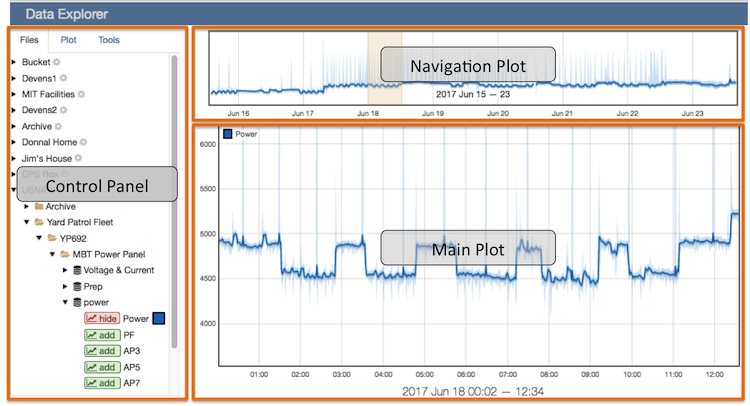This screenshot has height=406, width=750.
Task: Add AP3 element to the plot
Action: point(102,351)
